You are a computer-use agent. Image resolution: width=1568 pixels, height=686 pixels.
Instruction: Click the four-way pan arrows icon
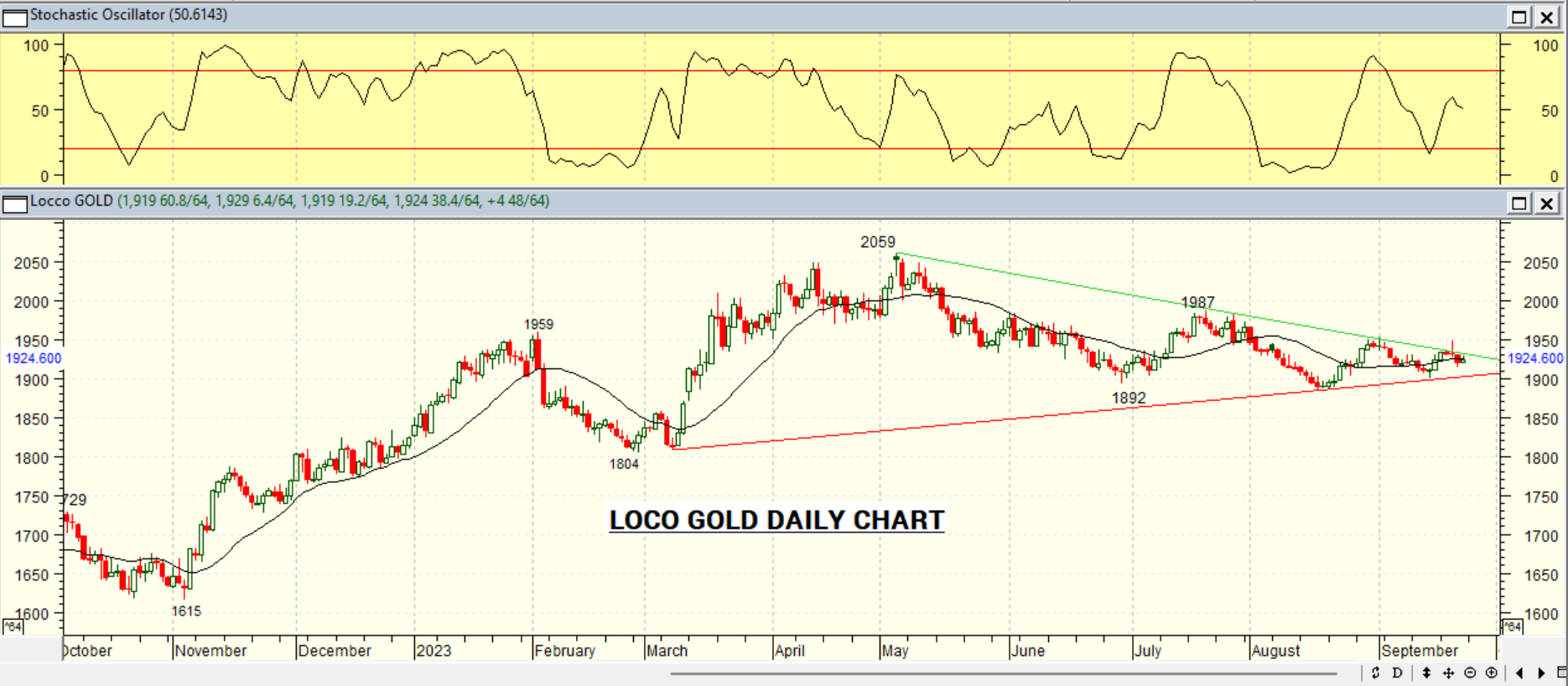1448,673
